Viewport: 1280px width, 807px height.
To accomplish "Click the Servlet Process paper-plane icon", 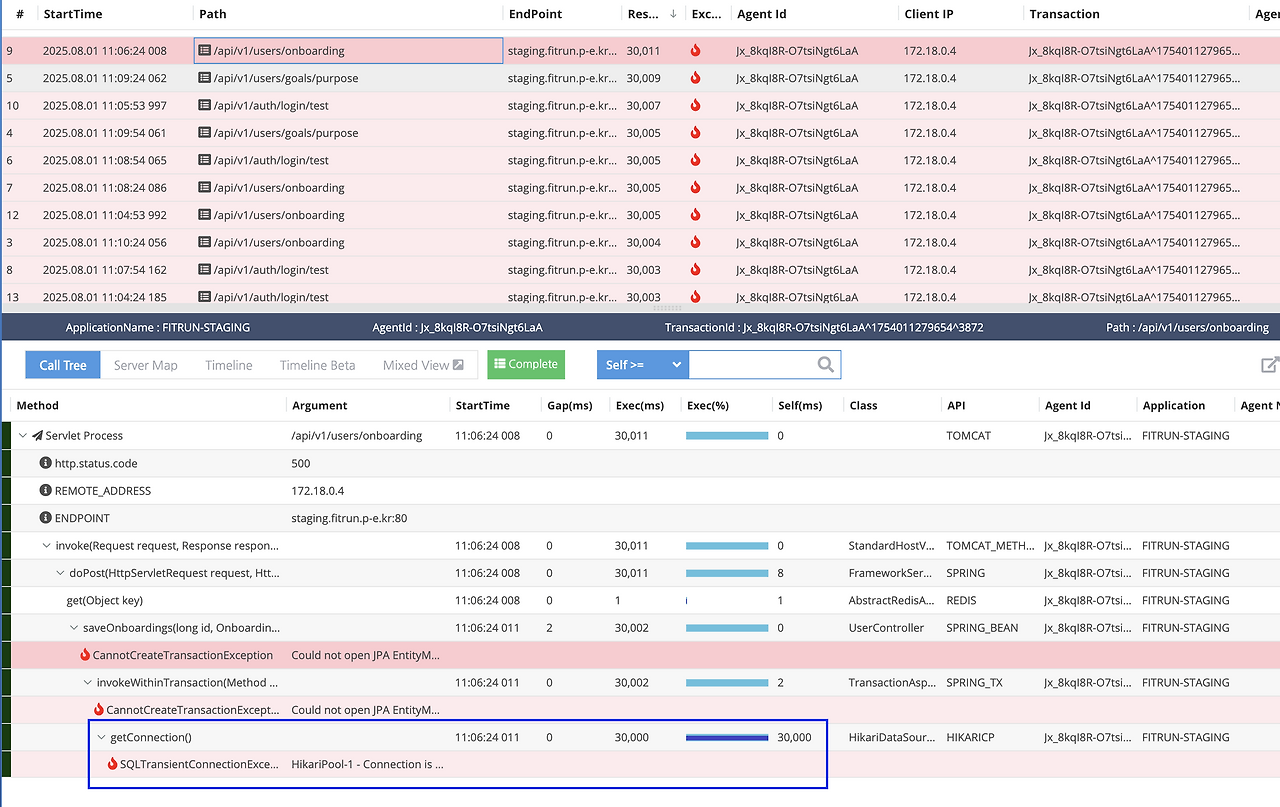I will click(x=37, y=436).
